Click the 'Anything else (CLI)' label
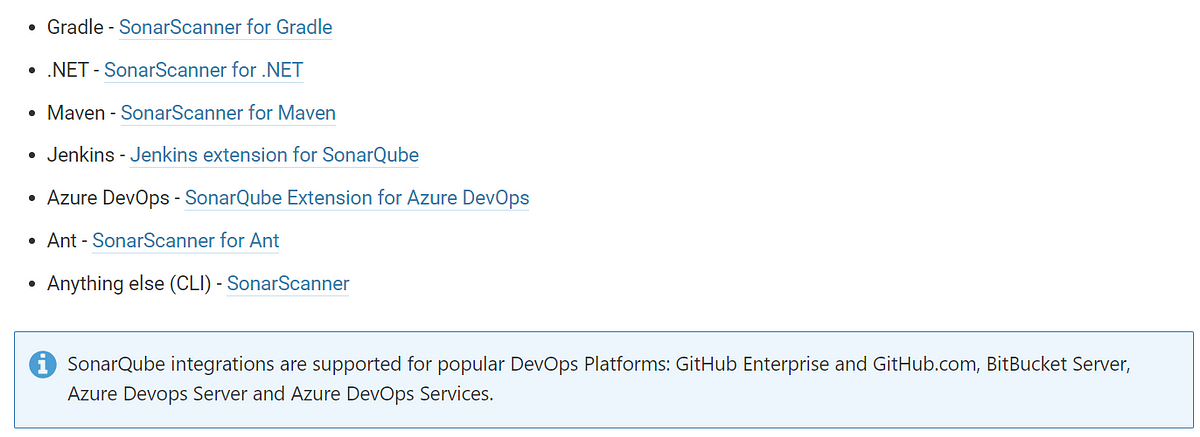1200x437 pixels. click(x=129, y=284)
